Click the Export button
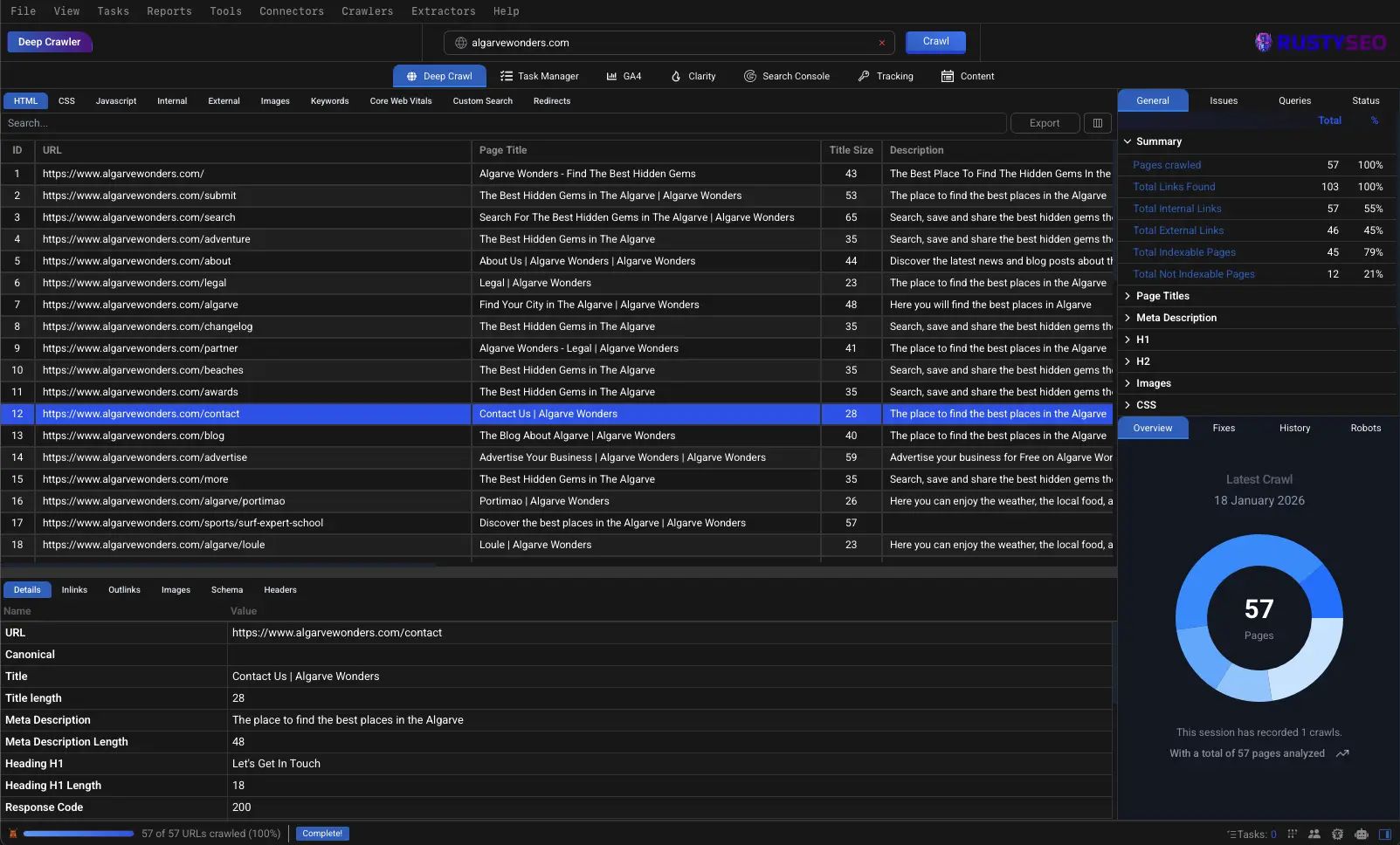This screenshot has height=845, width=1400. coord(1045,122)
